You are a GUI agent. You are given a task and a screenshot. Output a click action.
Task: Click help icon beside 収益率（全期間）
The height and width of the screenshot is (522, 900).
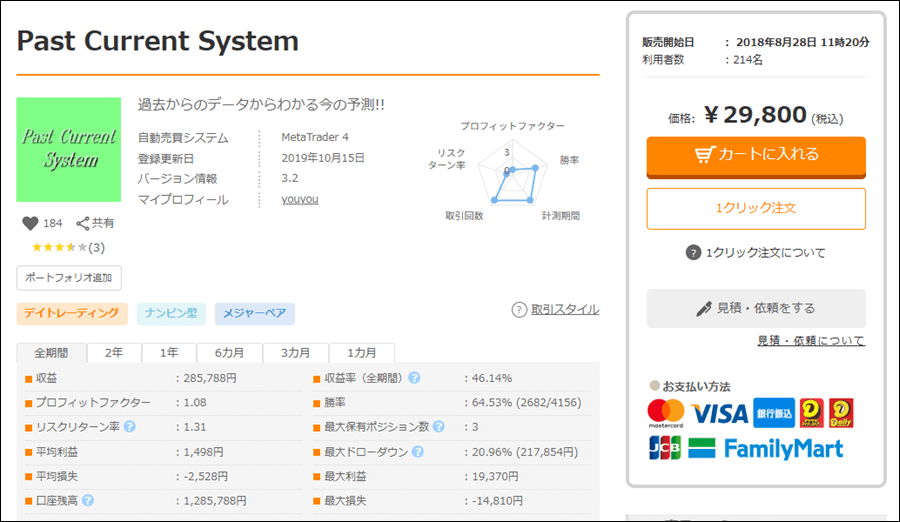click(x=414, y=378)
